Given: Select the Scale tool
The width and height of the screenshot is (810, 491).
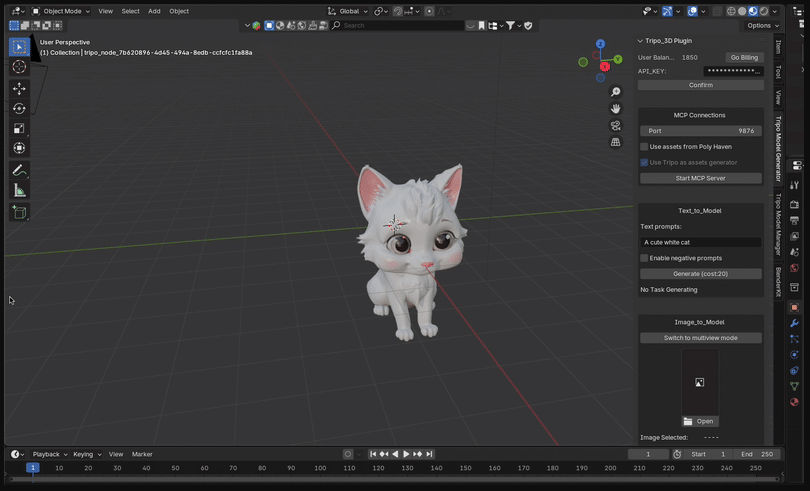Looking at the screenshot, I should pyautogui.click(x=19, y=128).
